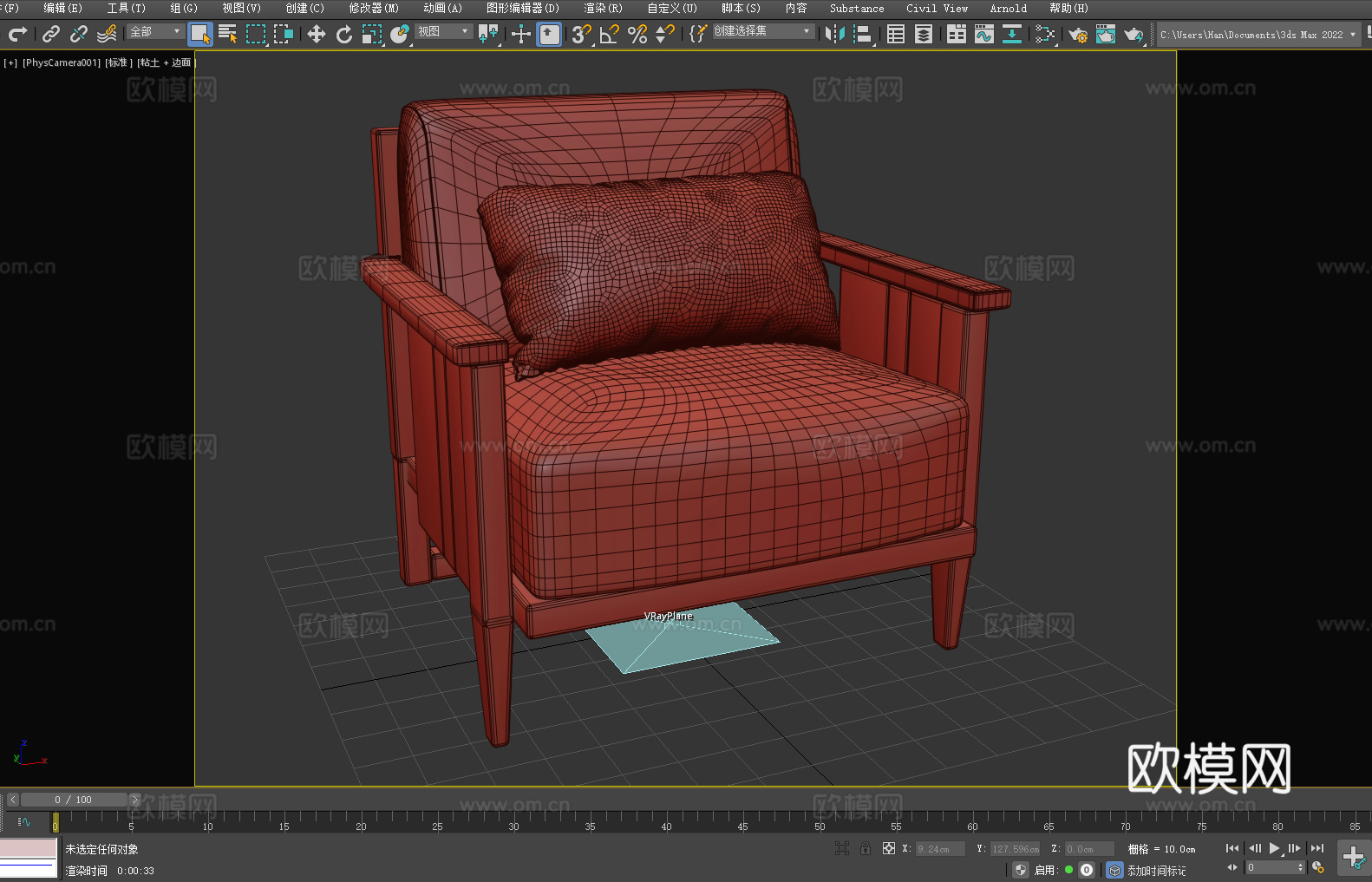
Task: Open project path dropdown arrow
Action: click(x=1353, y=35)
